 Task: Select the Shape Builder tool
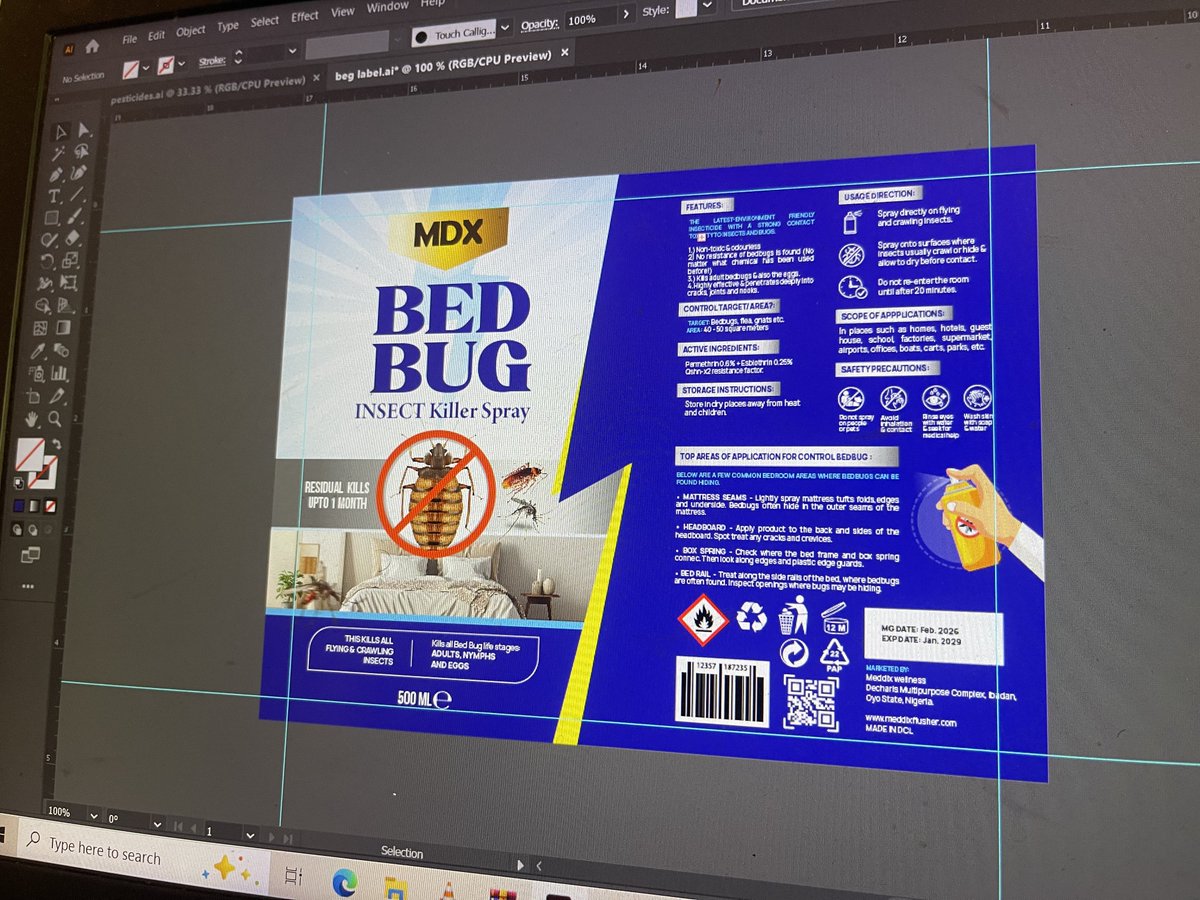(x=42, y=305)
